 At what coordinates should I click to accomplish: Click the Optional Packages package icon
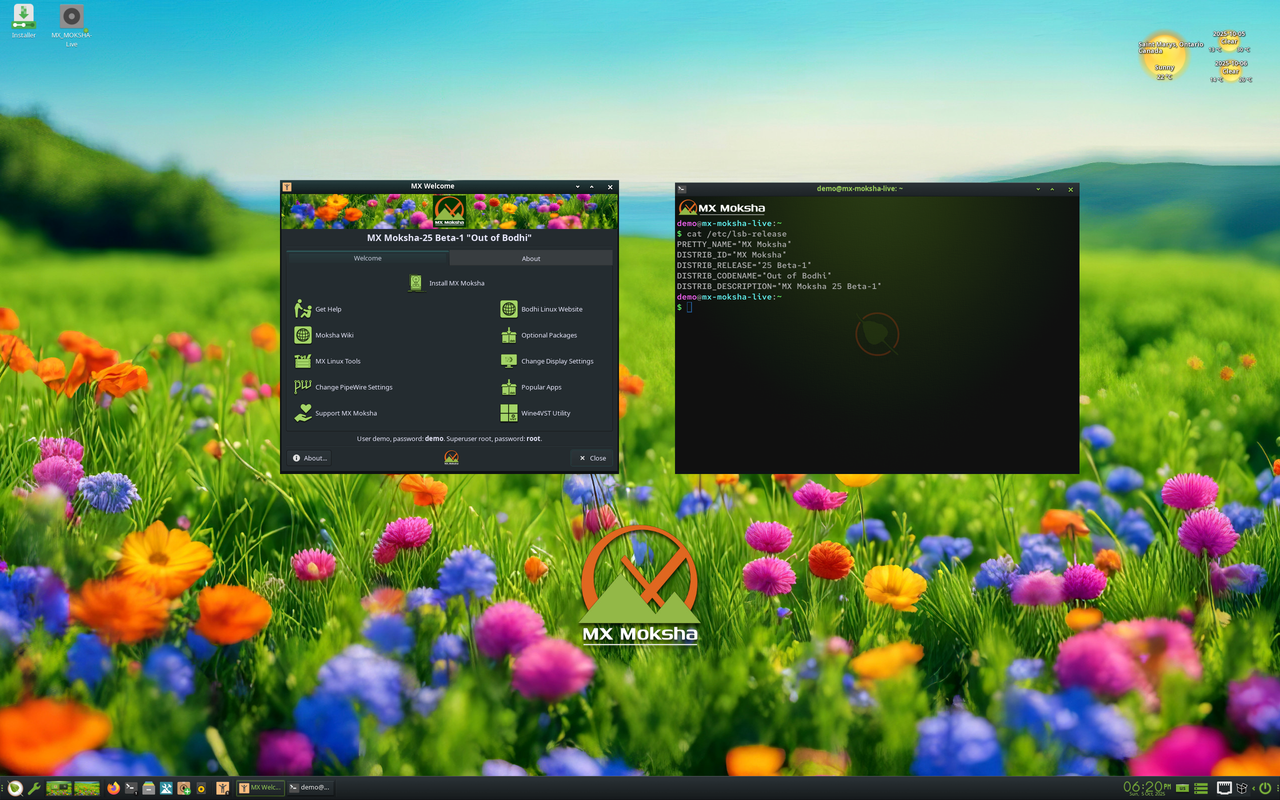coord(508,335)
